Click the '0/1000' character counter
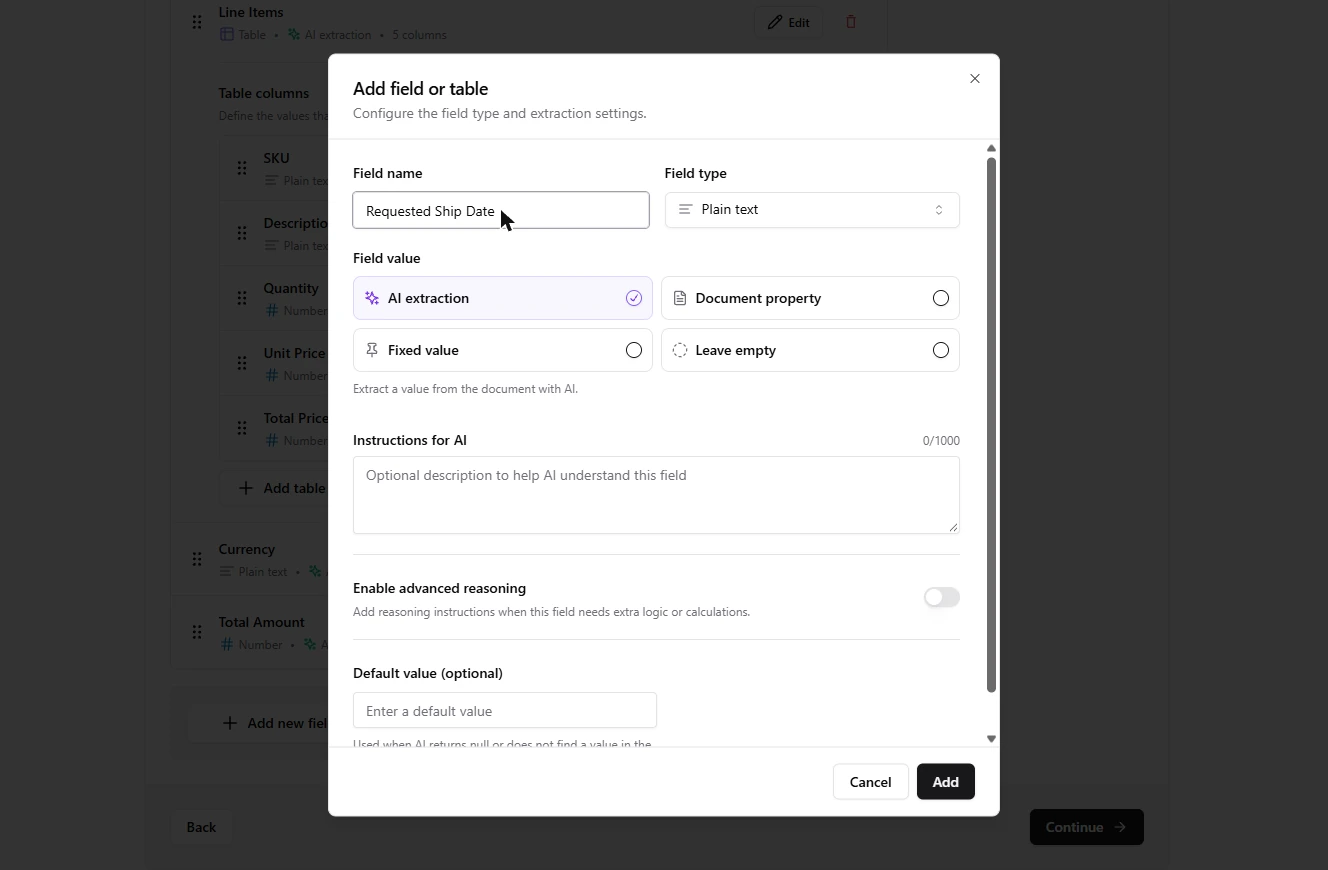The width and height of the screenshot is (1328, 870). click(941, 440)
